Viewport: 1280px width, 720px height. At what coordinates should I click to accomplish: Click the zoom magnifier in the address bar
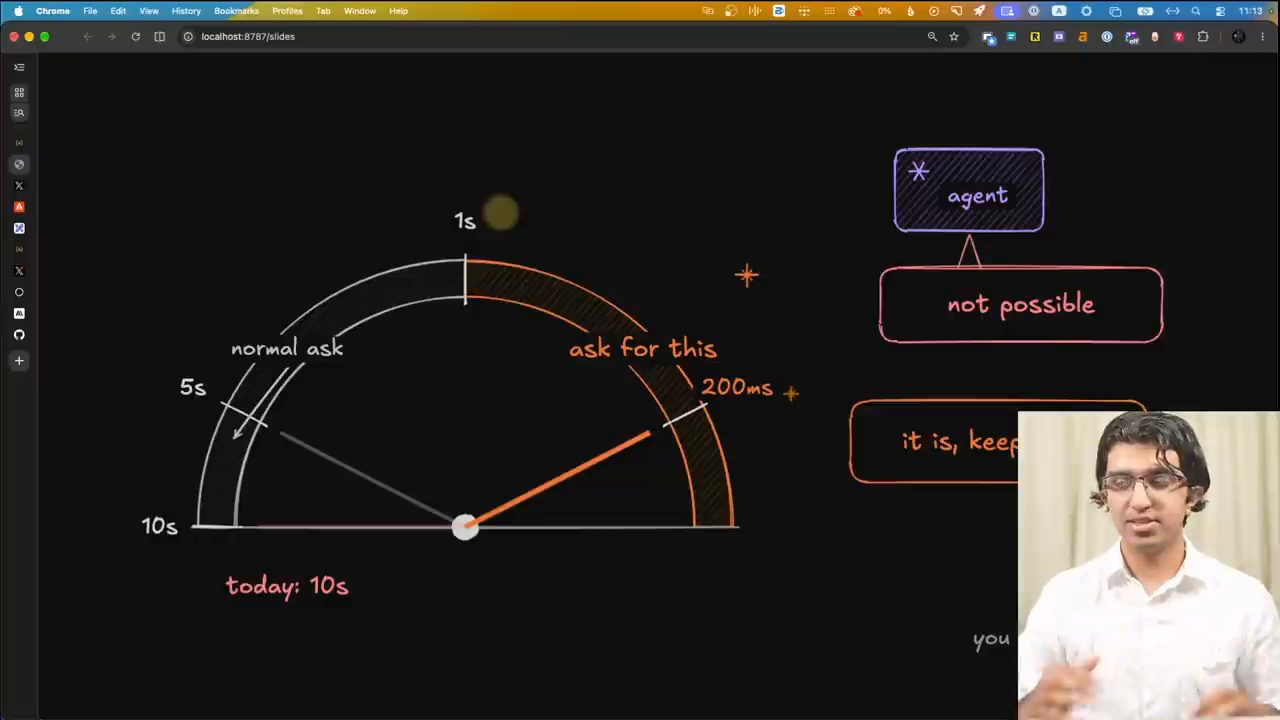(932, 37)
